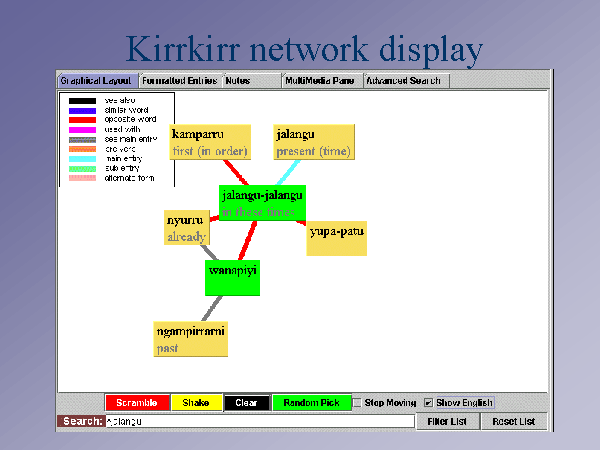Screen dimensions: 600x450
Task: Select the jalangu word node
Action: [314, 142]
